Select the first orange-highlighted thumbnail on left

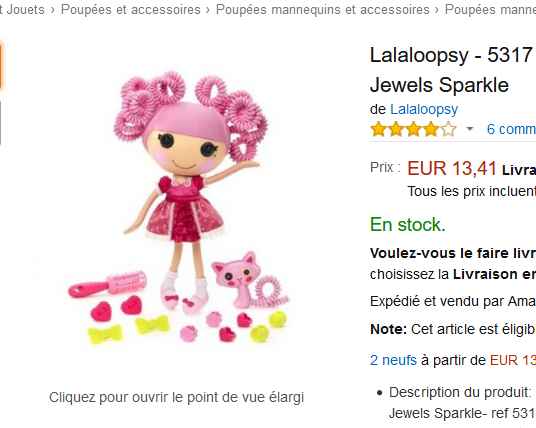click(x=1, y=65)
